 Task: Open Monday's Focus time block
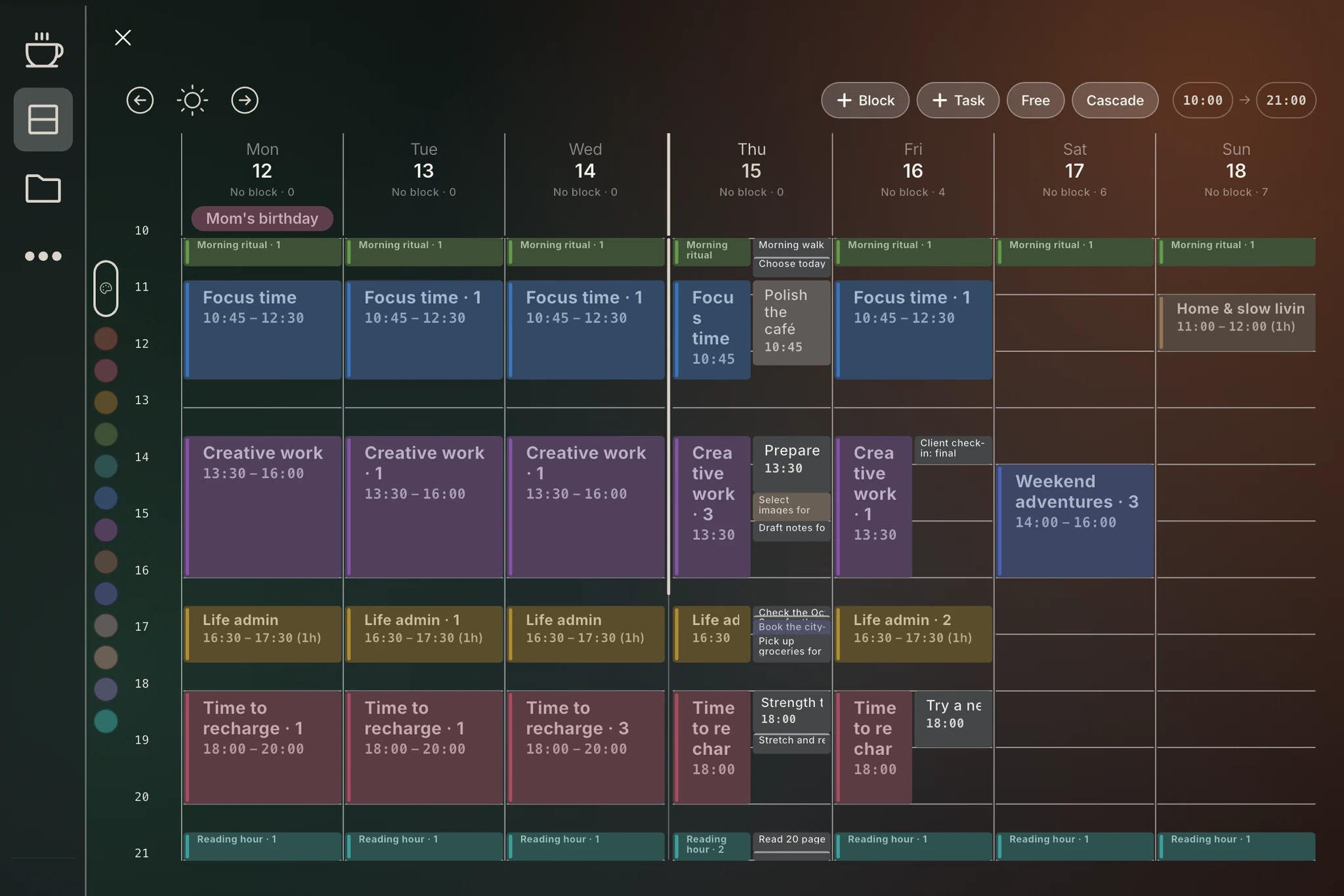[x=262, y=330]
